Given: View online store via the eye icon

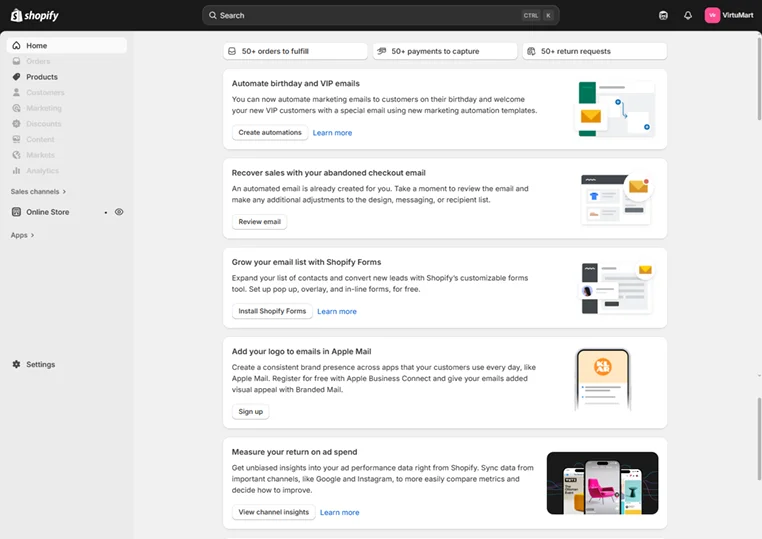Looking at the screenshot, I should click(119, 212).
